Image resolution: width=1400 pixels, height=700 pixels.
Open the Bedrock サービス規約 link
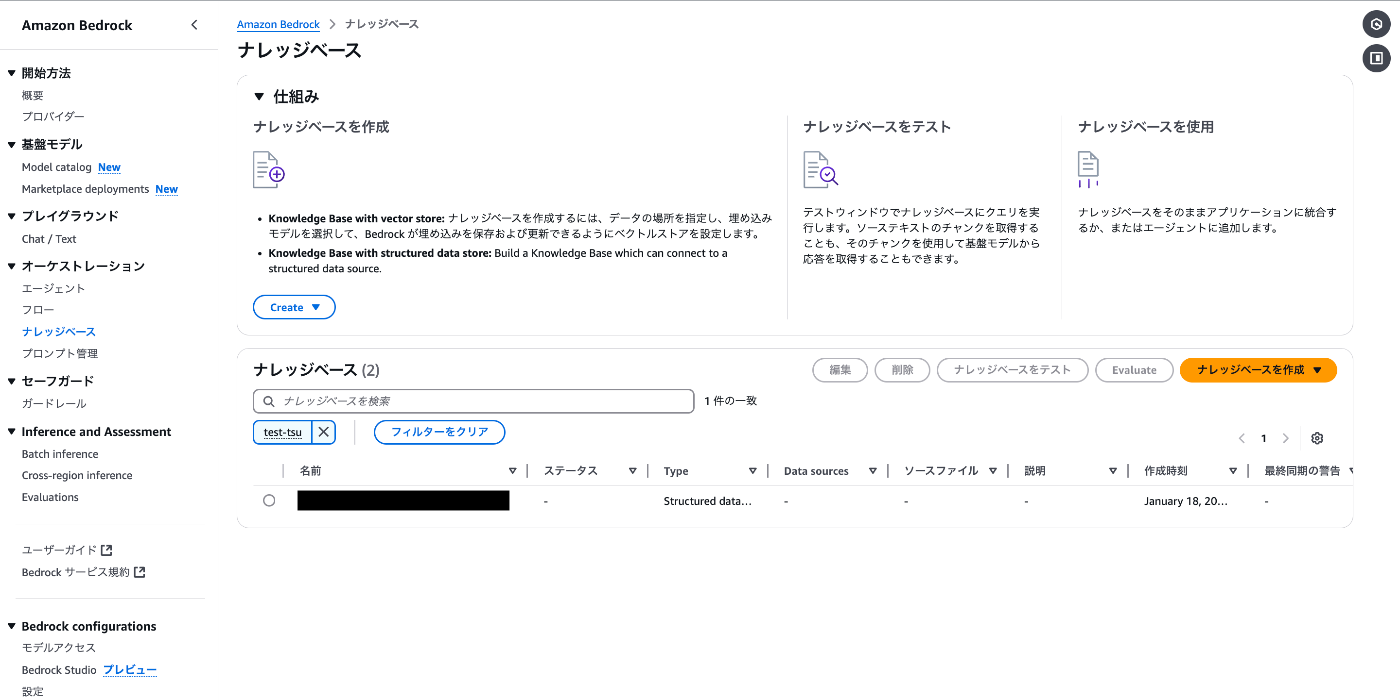tap(76, 572)
